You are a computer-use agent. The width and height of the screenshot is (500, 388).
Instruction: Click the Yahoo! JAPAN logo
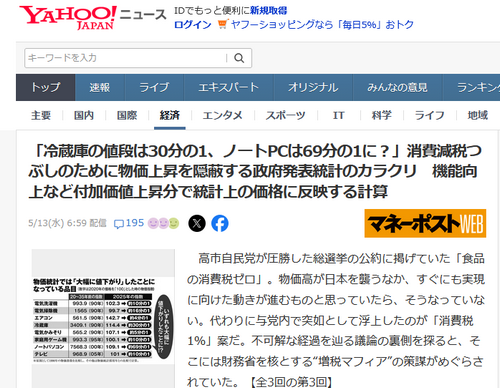coord(68,17)
